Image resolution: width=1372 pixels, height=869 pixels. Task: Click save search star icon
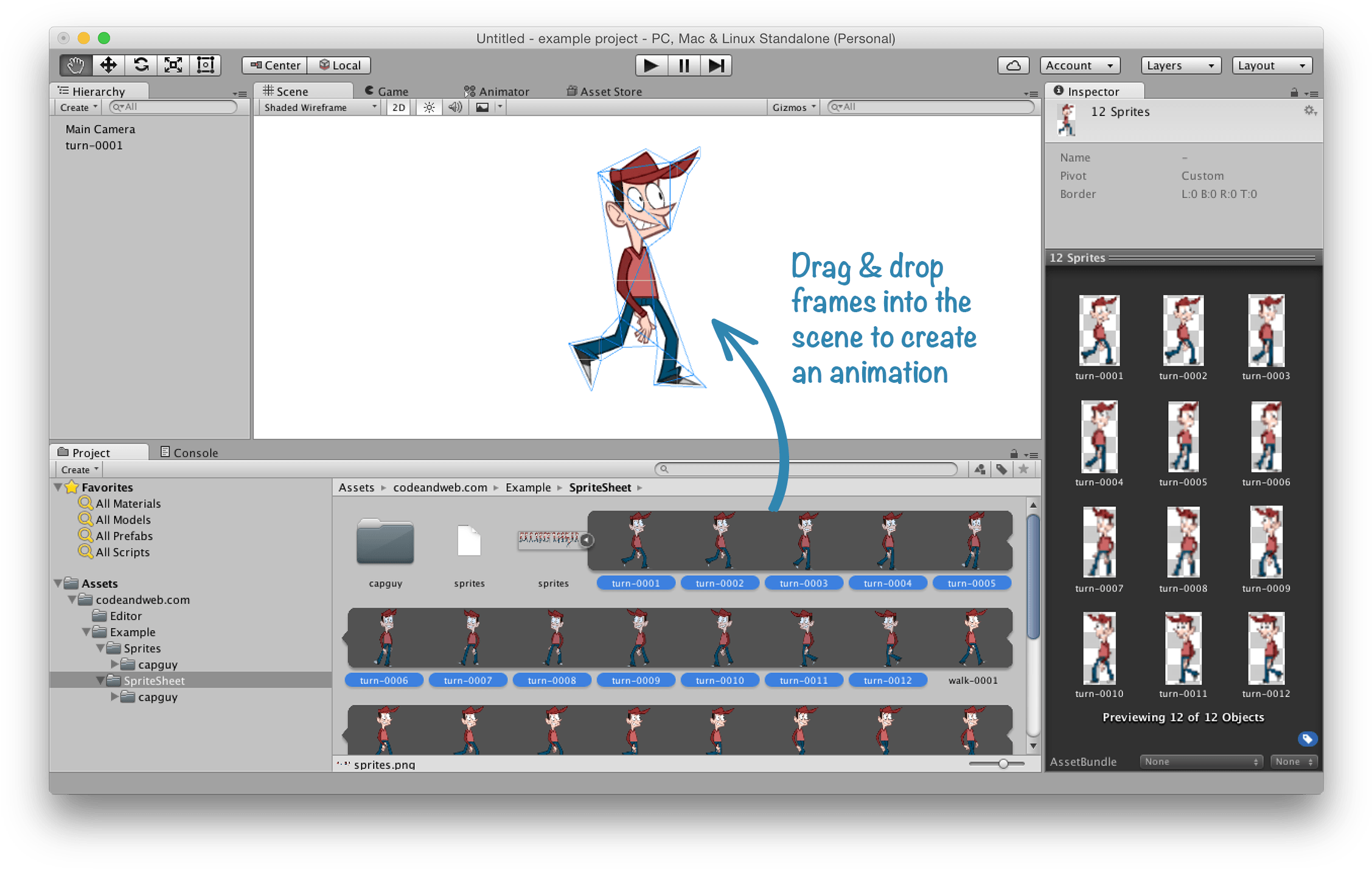coord(1023,469)
